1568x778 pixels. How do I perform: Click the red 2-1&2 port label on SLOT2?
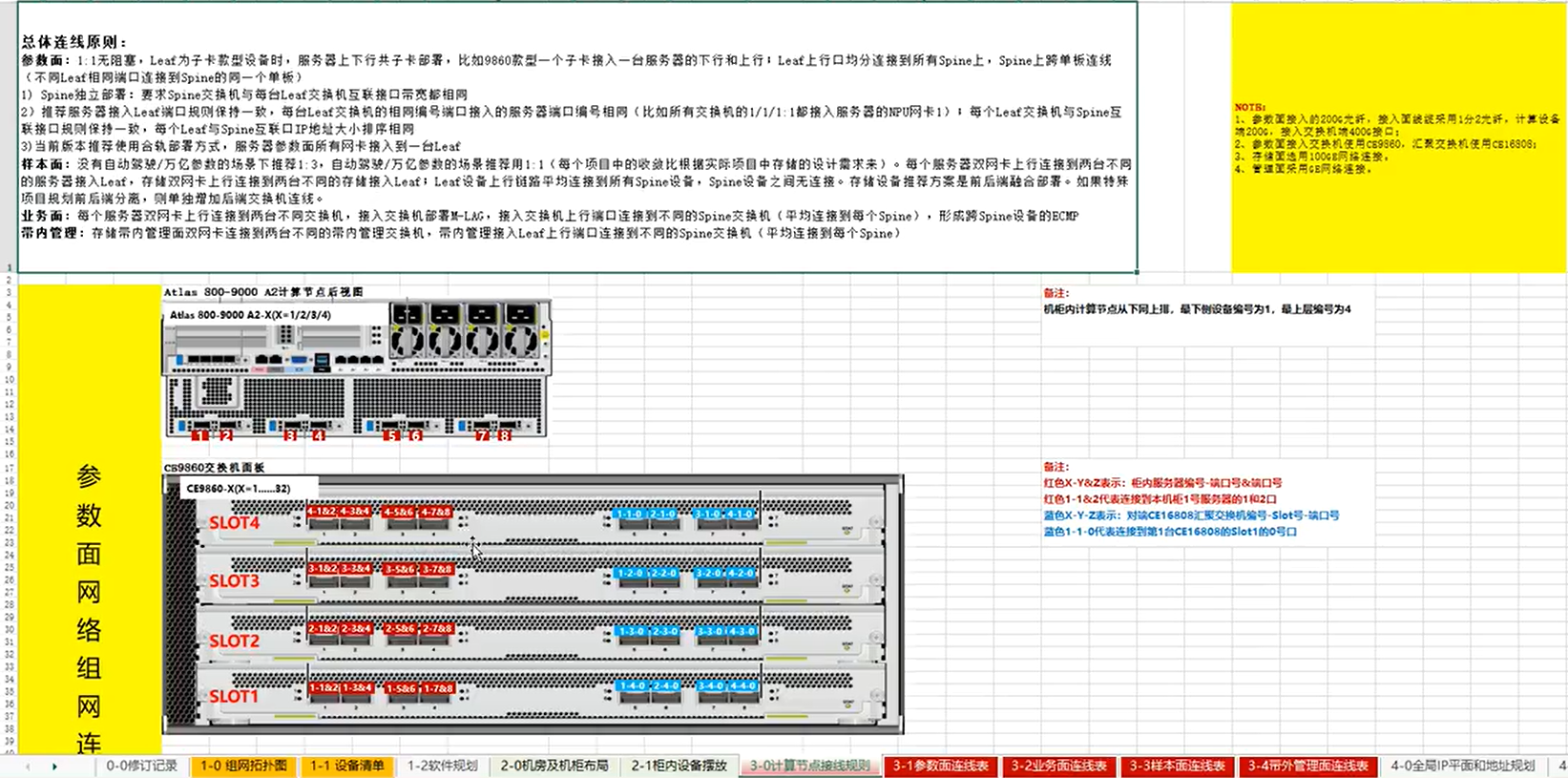(x=324, y=629)
